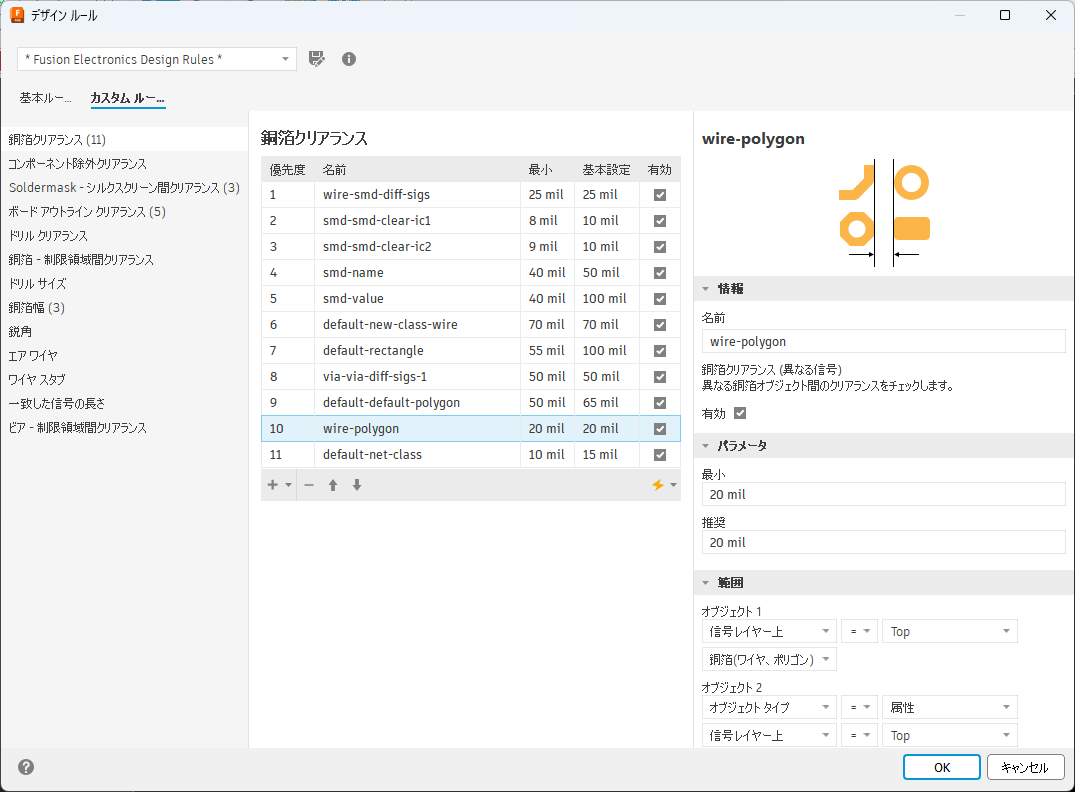Open the オブジェクト 1 Top layer dropdown
1075x792 pixels.
click(x=950, y=631)
